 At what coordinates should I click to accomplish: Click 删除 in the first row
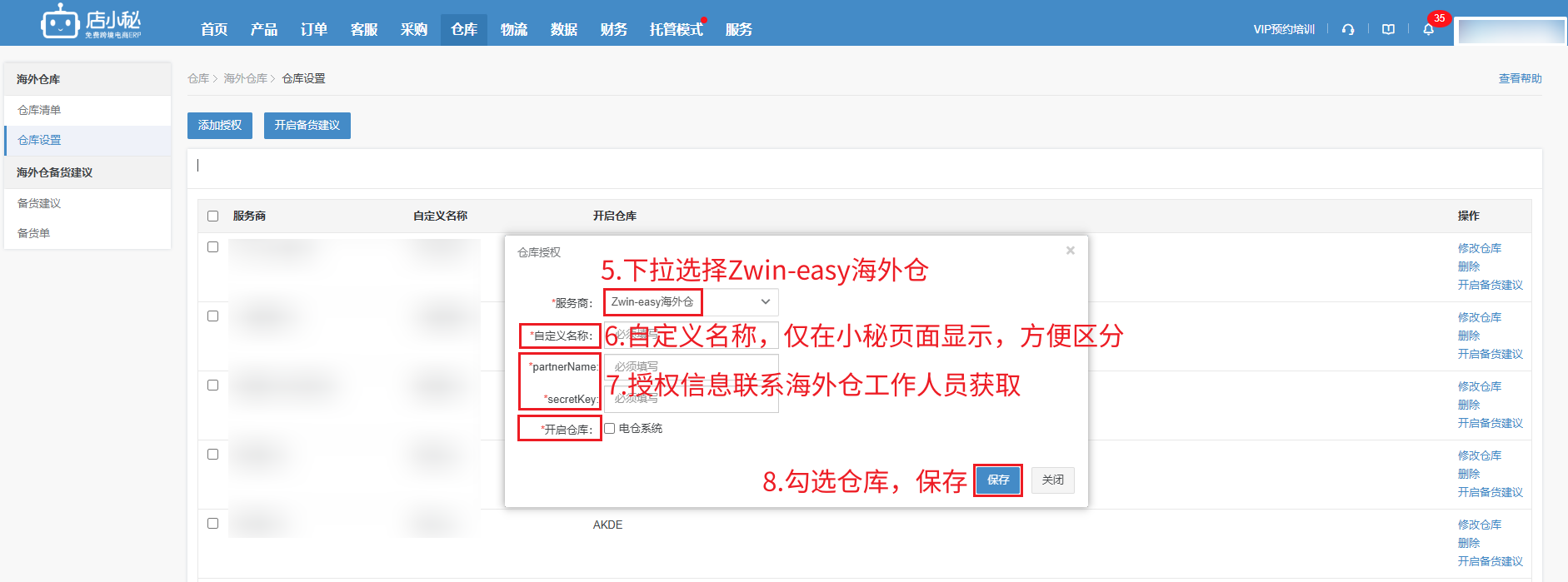[x=1469, y=266]
